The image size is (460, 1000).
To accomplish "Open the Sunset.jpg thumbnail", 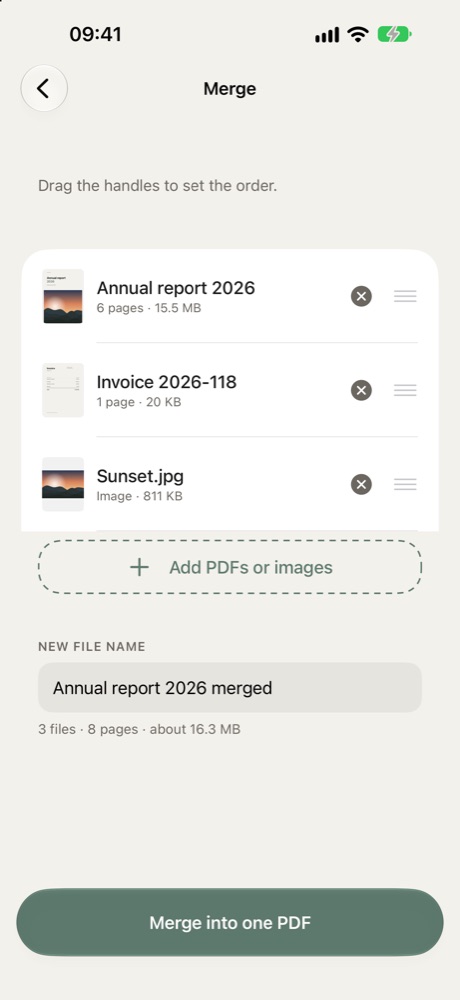I will pyautogui.click(x=63, y=484).
